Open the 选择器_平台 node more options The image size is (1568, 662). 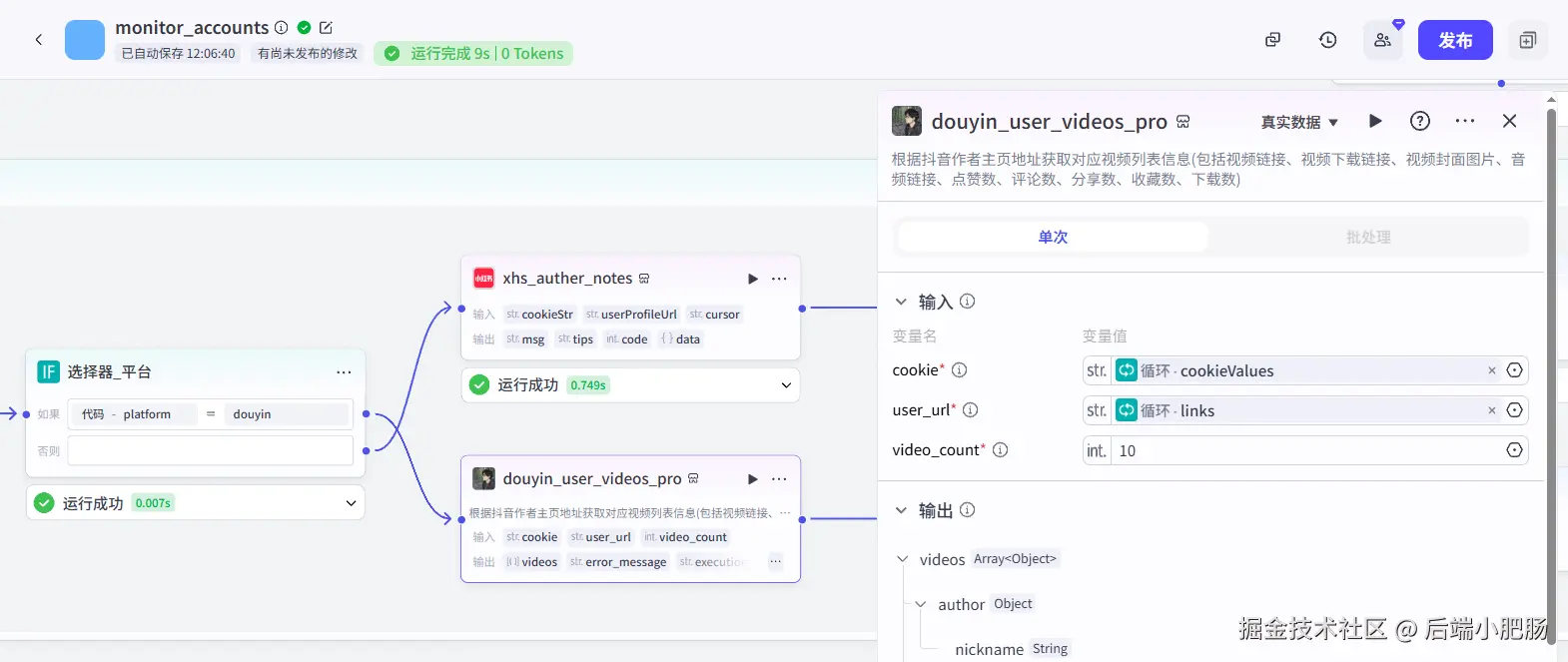click(x=344, y=372)
